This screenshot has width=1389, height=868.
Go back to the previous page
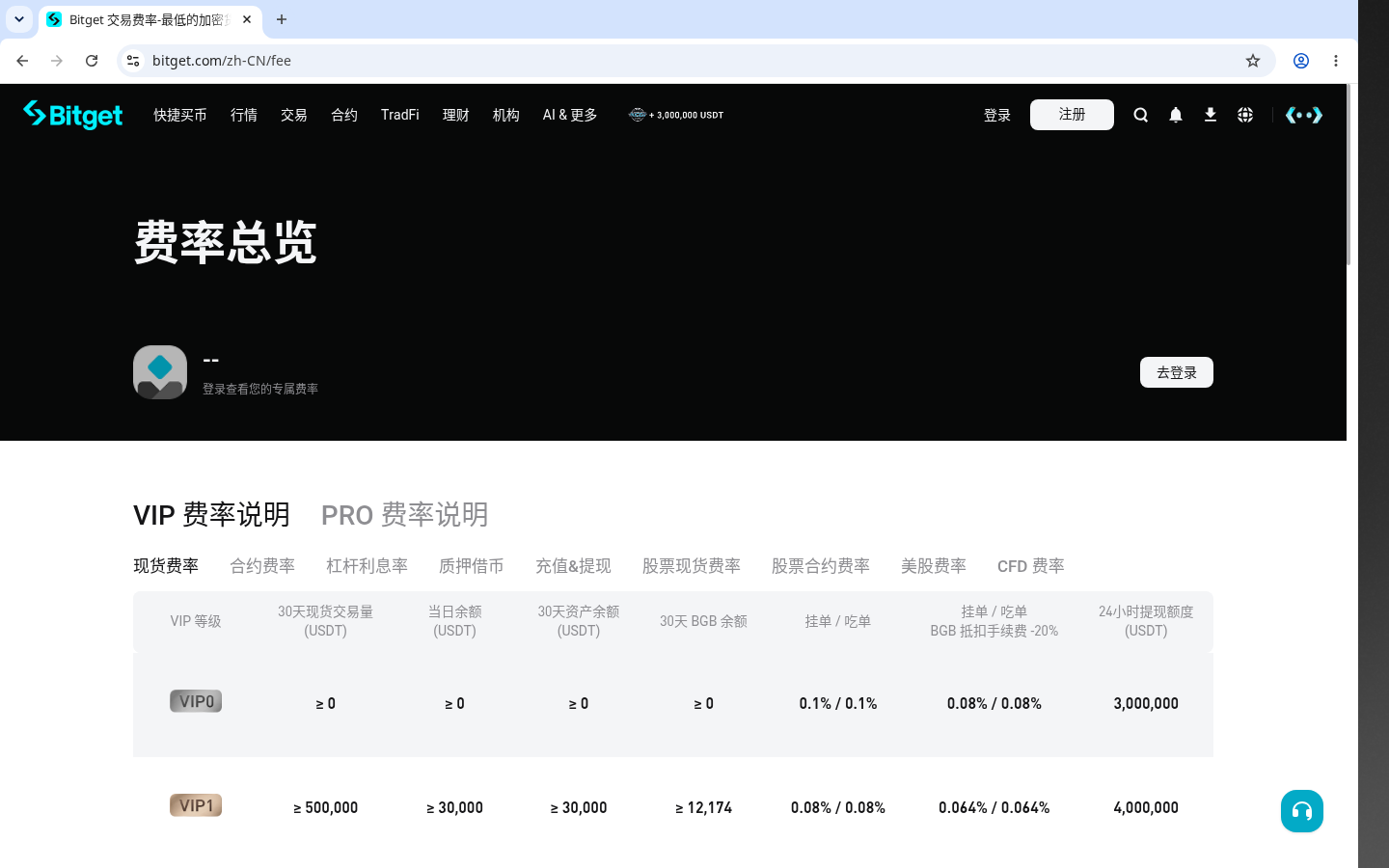point(22,61)
